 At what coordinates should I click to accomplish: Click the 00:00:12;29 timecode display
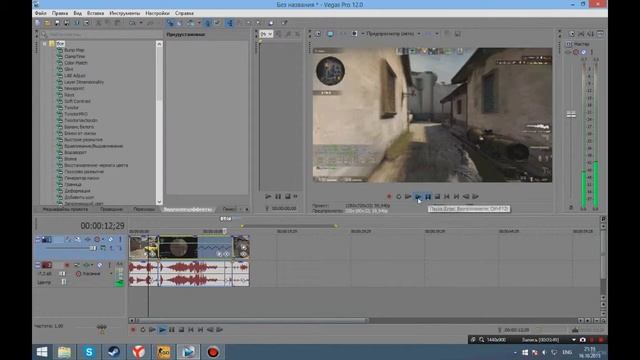coord(102,226)
